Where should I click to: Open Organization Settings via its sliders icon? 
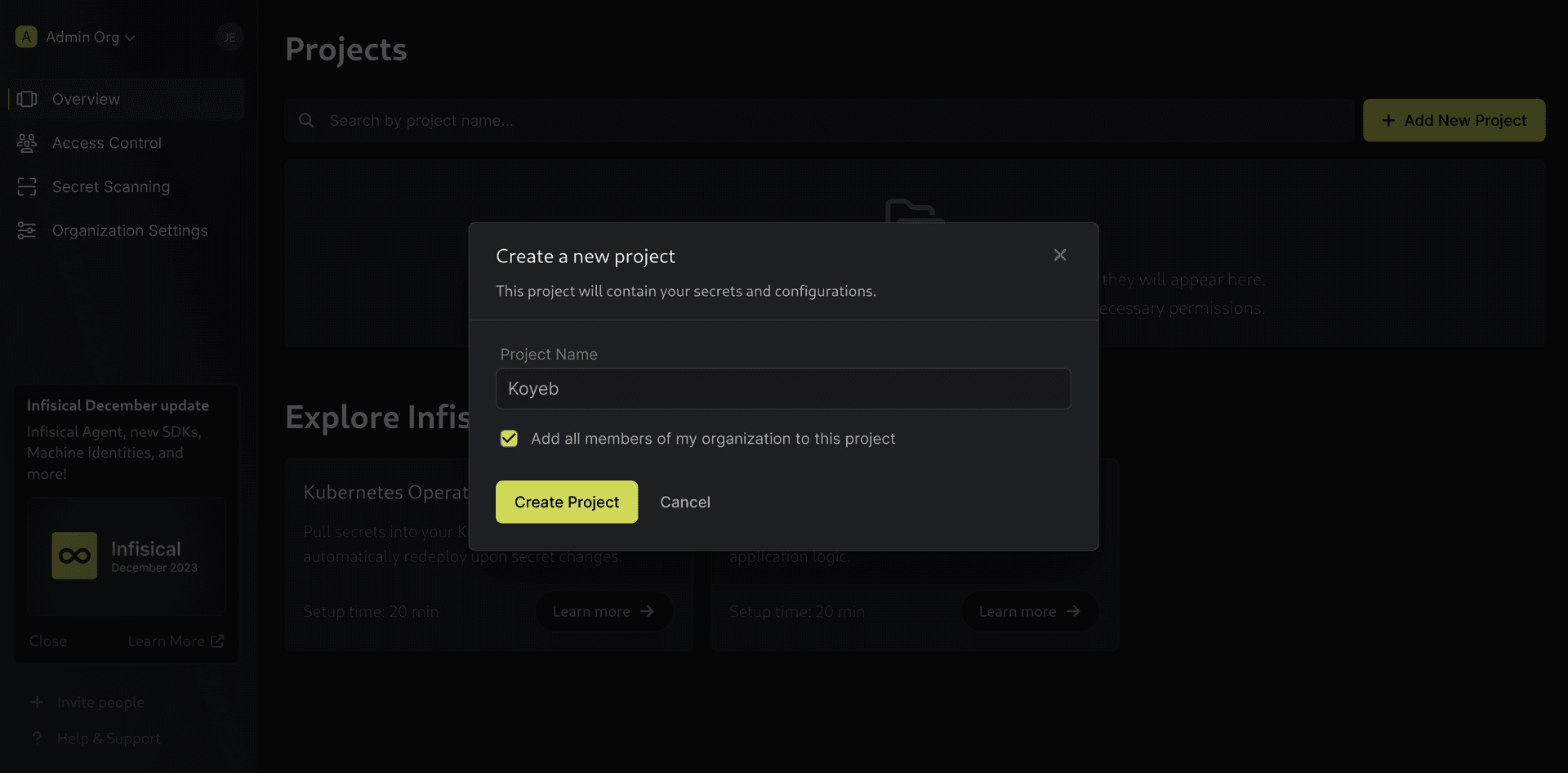click(x=27, y=230)
